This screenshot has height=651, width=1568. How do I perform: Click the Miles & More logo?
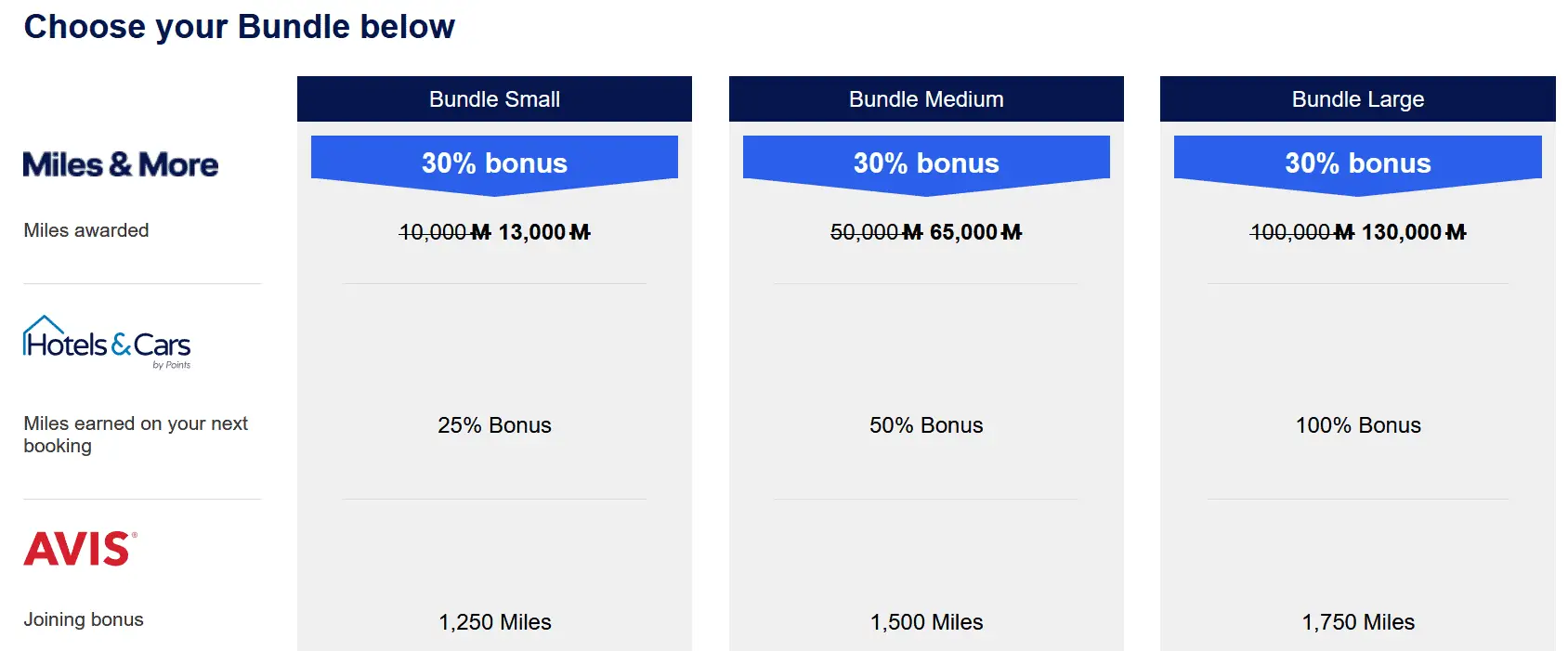[x=121, y=164]
